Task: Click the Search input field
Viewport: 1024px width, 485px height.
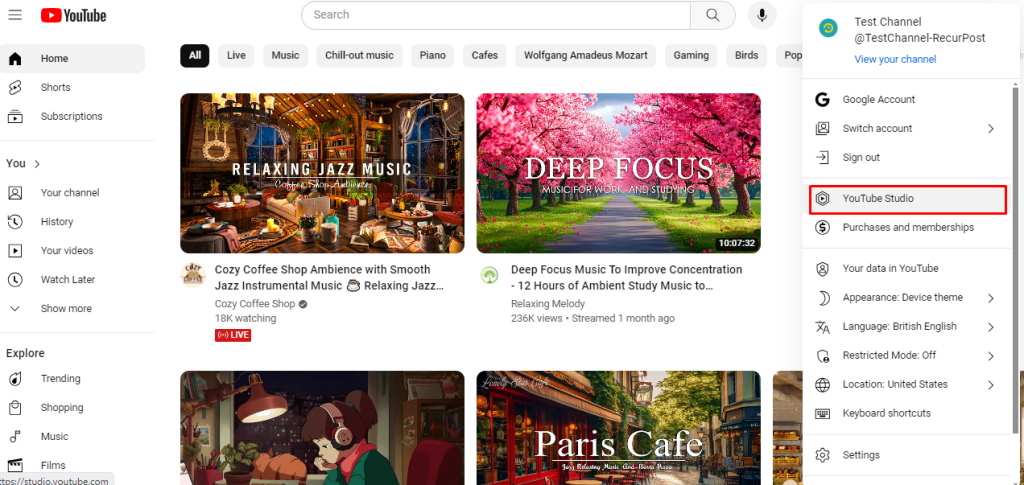Action: 496,15
